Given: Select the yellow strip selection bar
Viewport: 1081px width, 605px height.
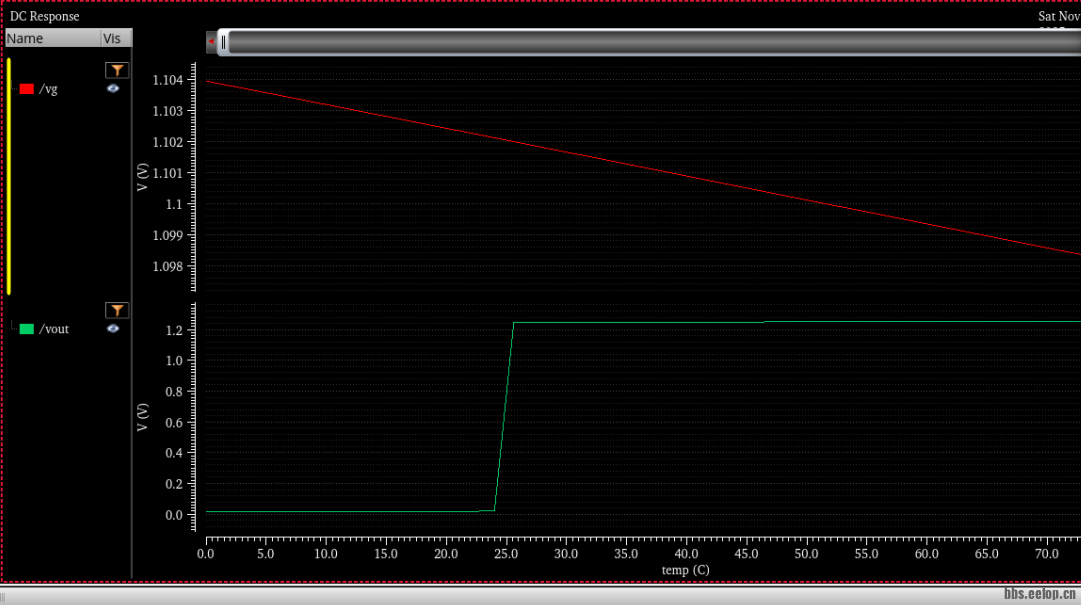Looking at the screenshot, I should pos(9,176).
